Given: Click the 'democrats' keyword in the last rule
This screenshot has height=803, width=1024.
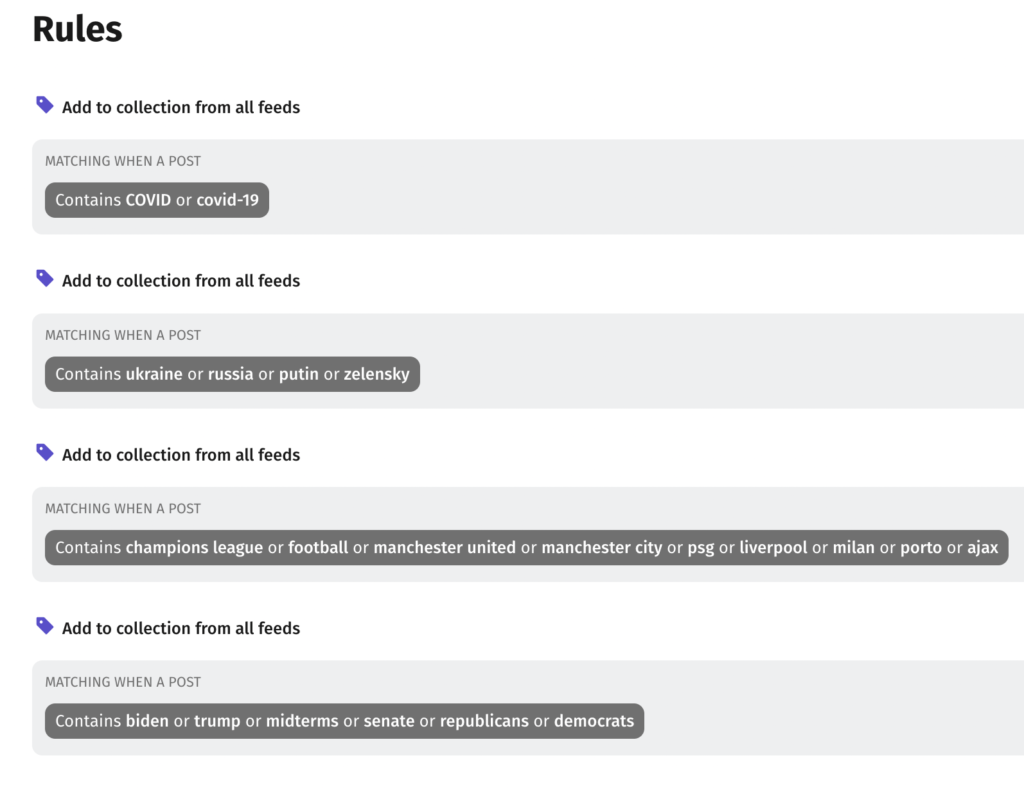Looking at the screenshot, I should 594,721.
